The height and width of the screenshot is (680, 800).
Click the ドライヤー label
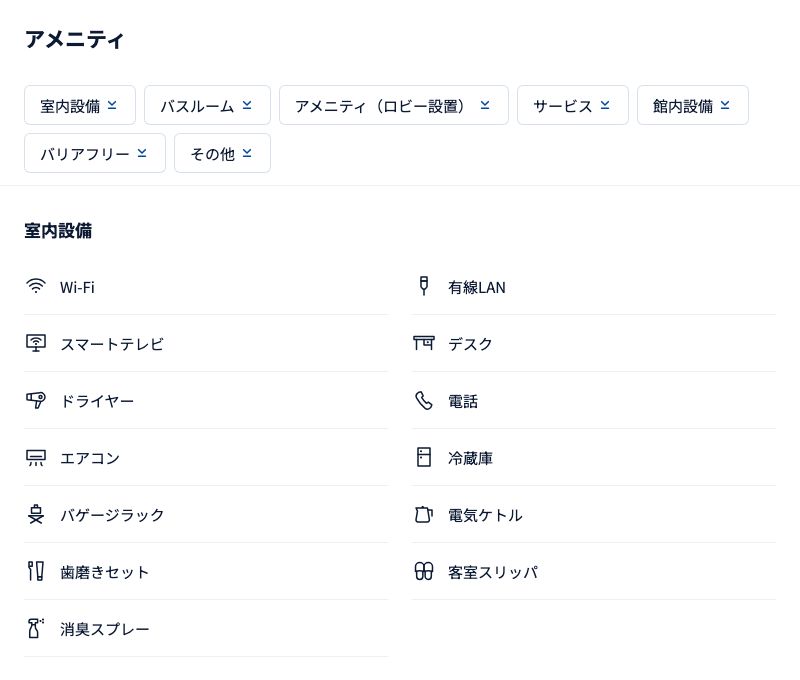[x=97, y=401]
